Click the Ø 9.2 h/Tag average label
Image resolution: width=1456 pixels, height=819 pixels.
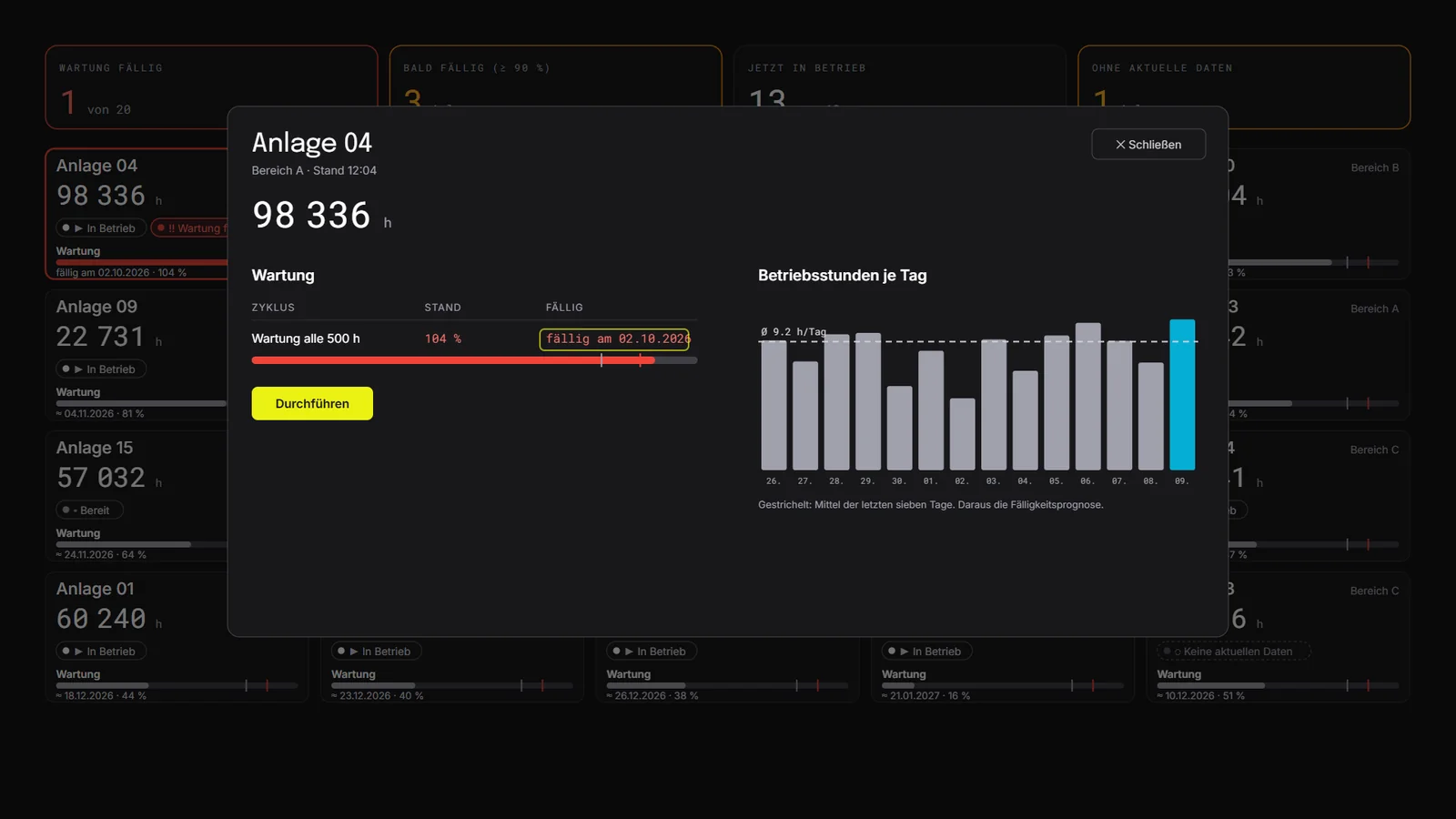794,332
